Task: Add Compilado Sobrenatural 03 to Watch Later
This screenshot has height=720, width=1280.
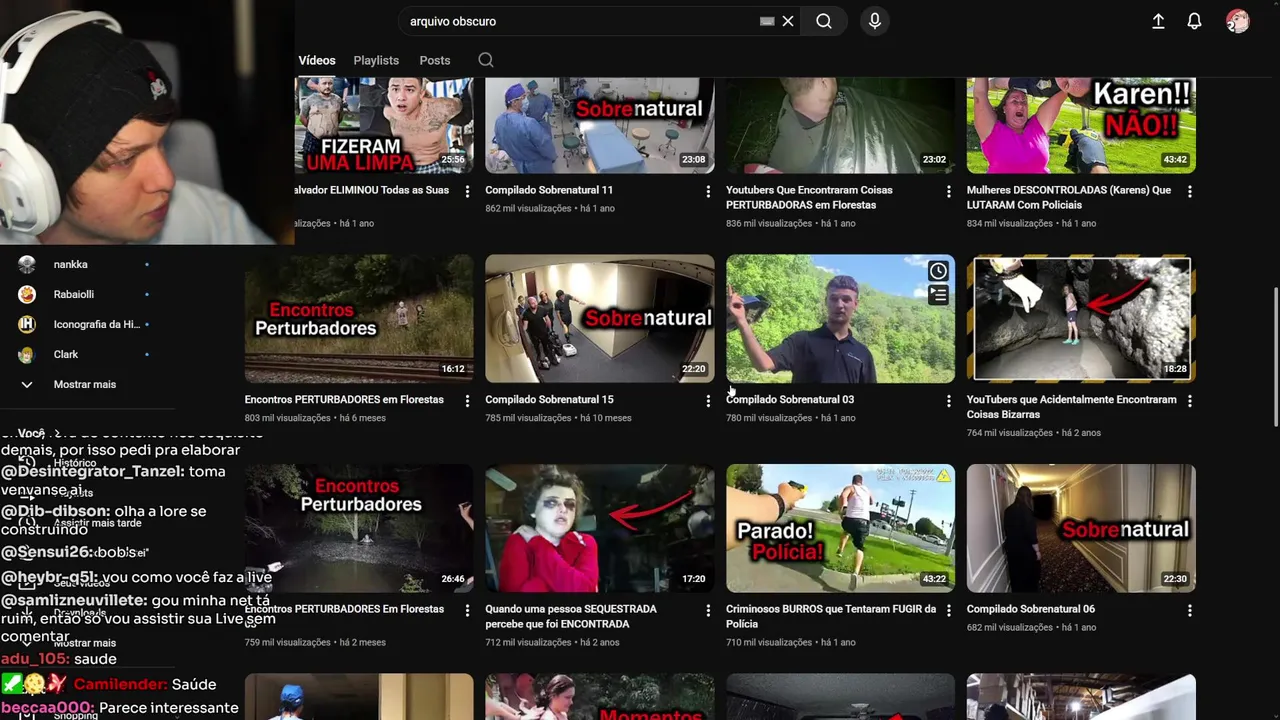Action: 938,271
